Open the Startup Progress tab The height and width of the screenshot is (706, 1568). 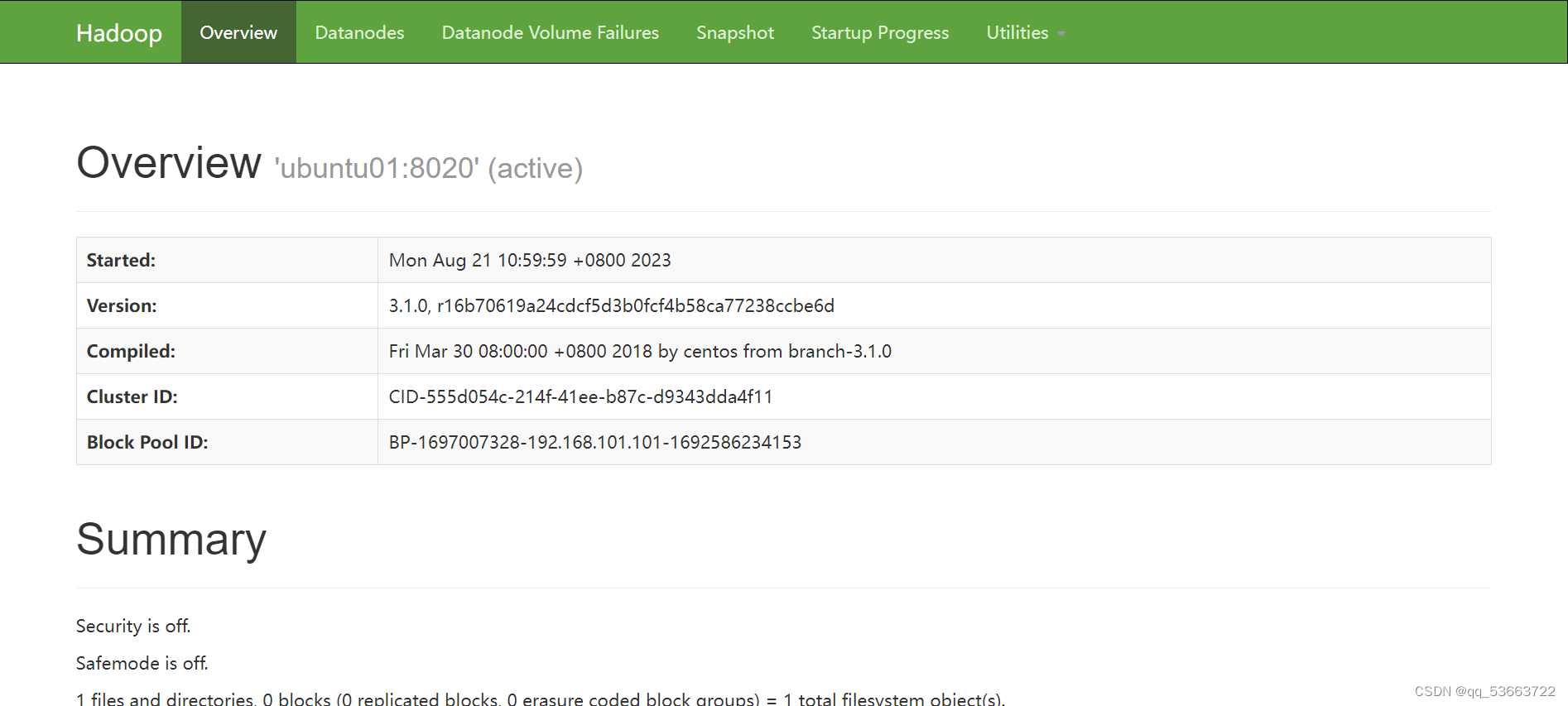(880, 32)
